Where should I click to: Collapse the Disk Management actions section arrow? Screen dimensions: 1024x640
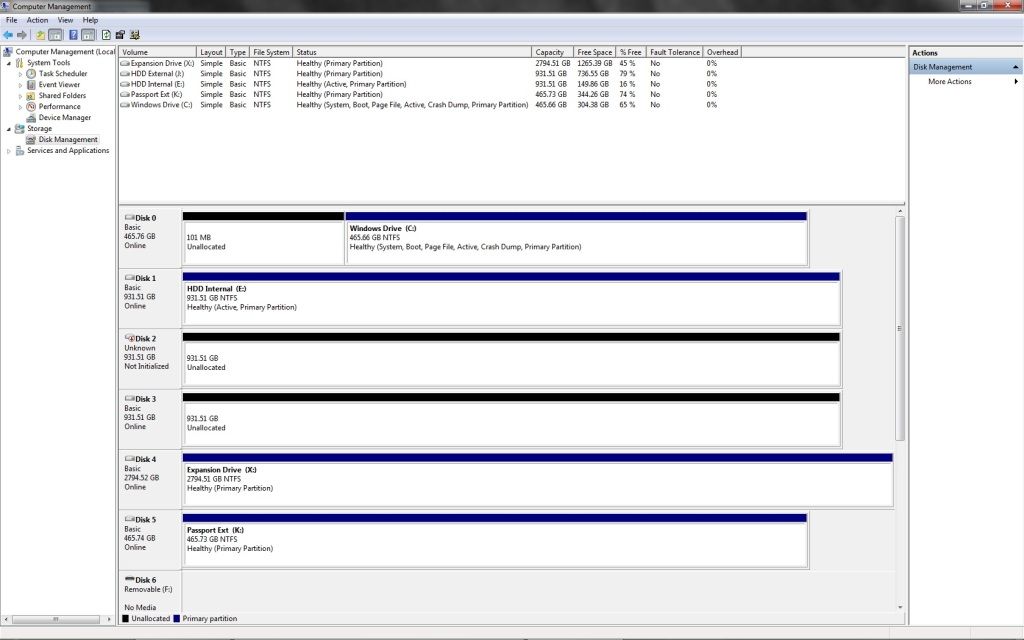pos(1016,67)
